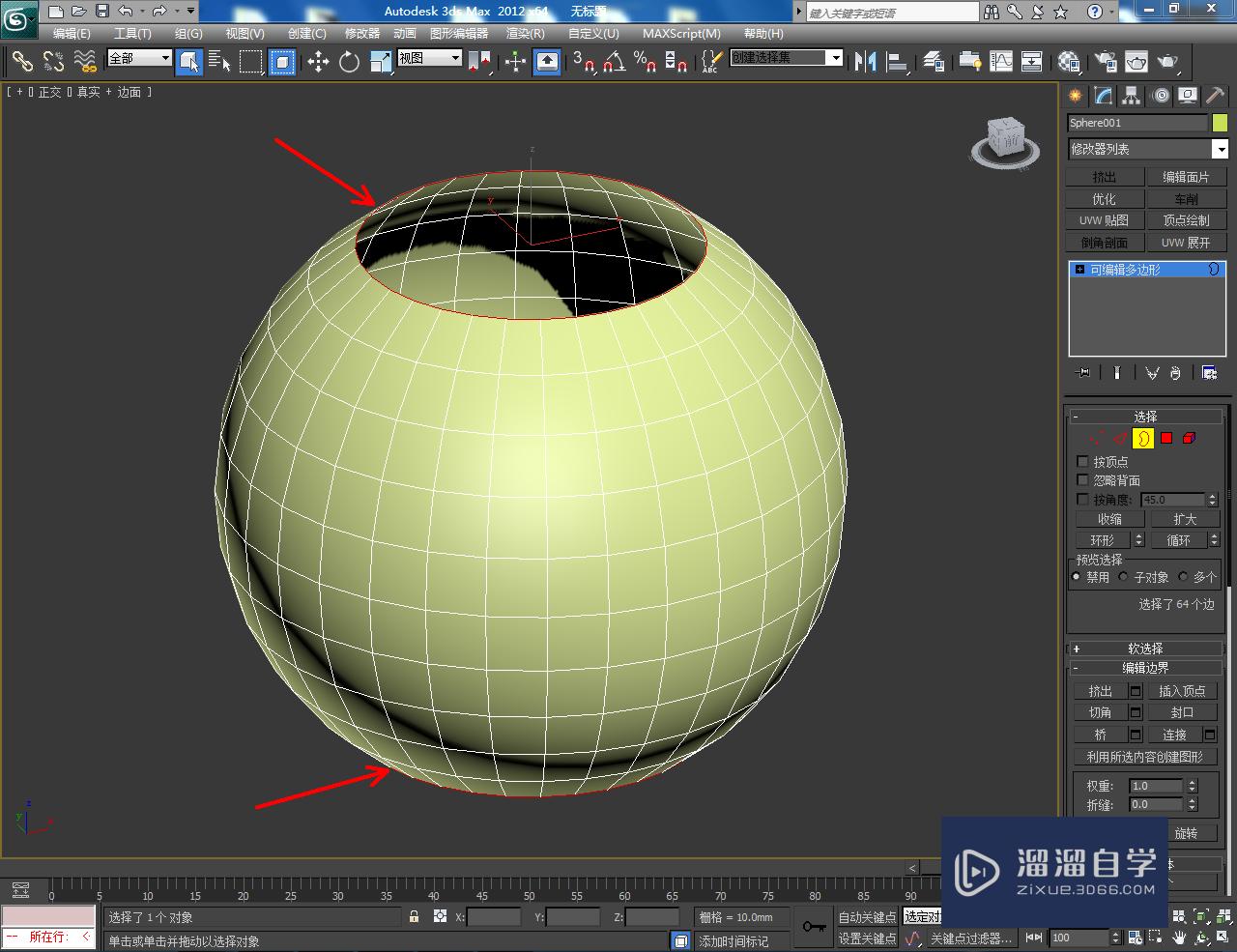Collapse the 编辑边界 rollout
The image size is (1237, 952).
(1145, 668)
